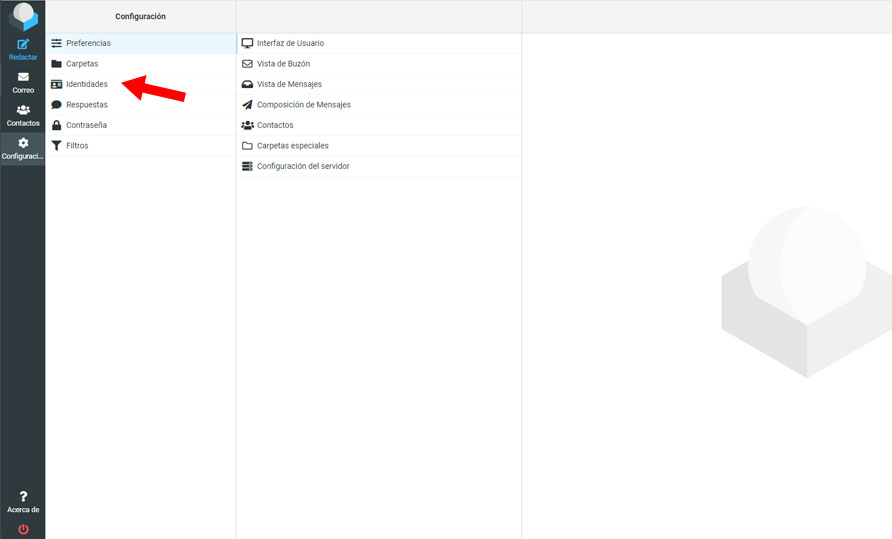Click the Identidades ID card icon
892x539 pixels.
tap(56, 84)
